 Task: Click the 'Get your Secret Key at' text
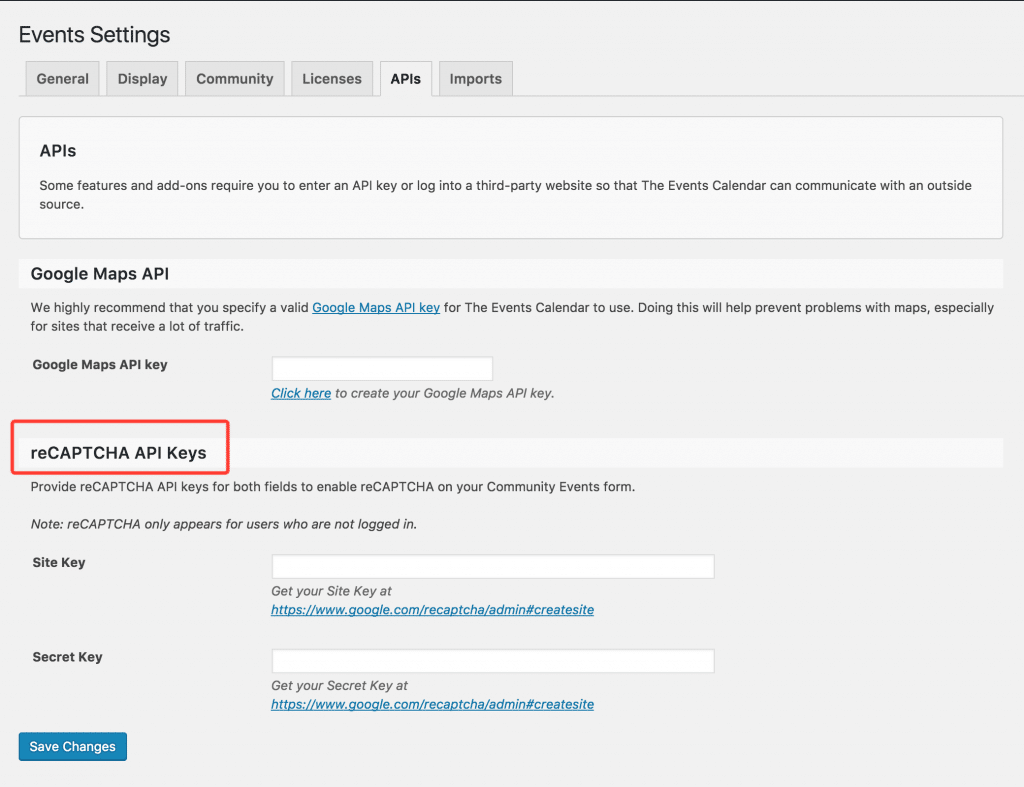tap(340, 686)
